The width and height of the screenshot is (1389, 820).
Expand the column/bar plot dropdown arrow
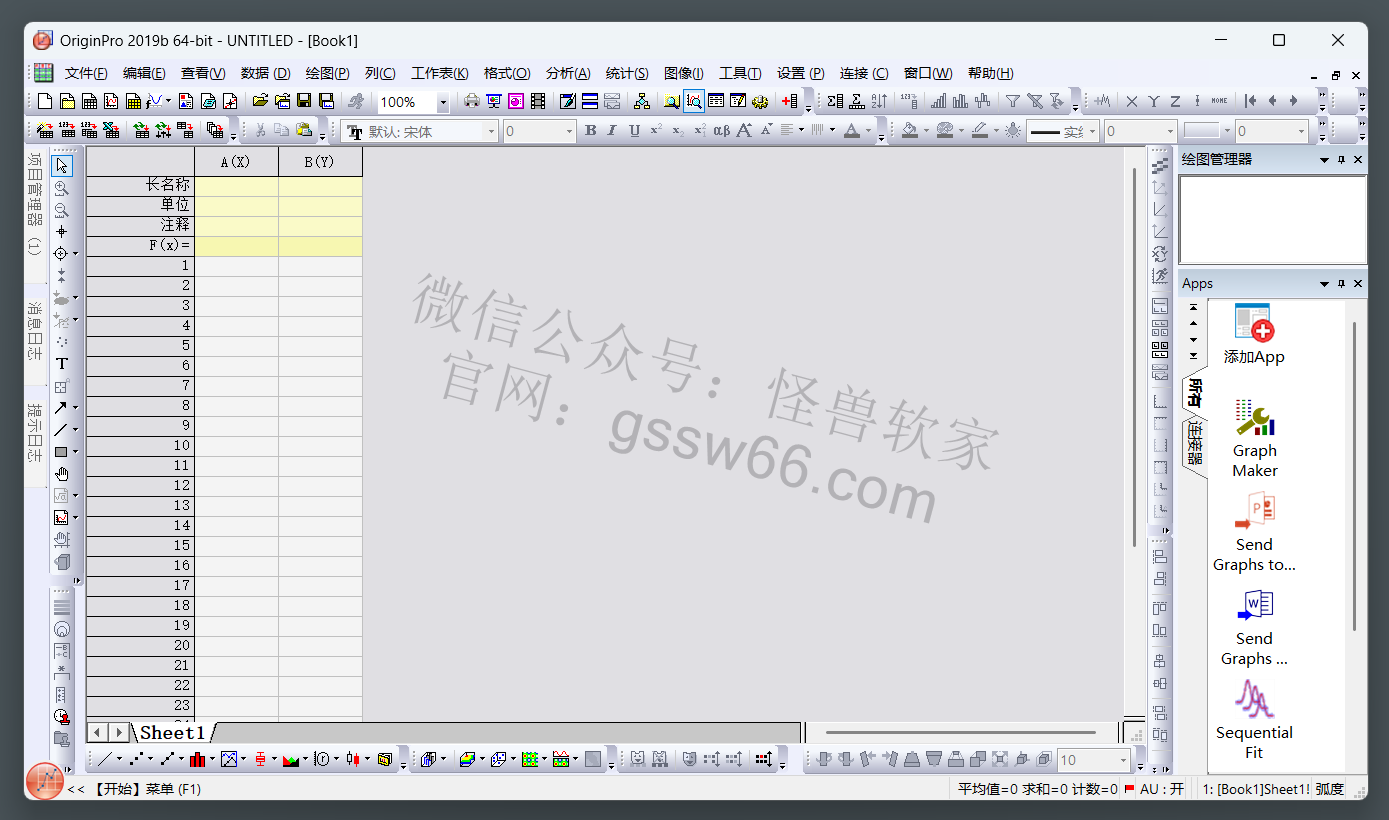coord(212,759)
